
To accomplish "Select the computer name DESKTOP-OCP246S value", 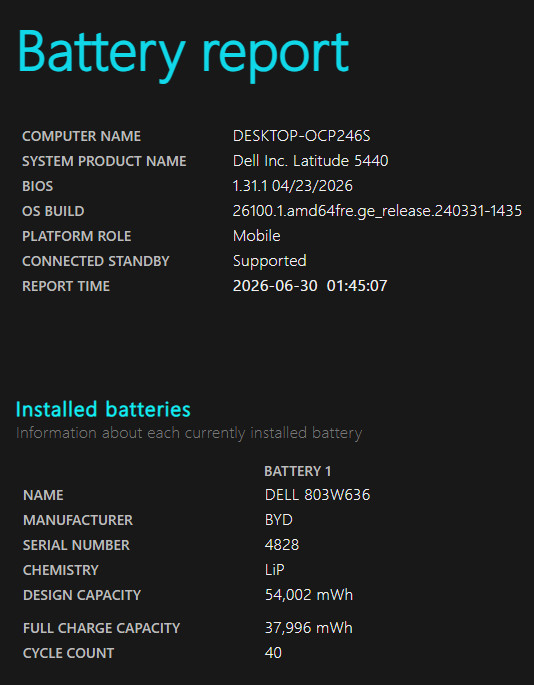I will (x=302, y=136).
